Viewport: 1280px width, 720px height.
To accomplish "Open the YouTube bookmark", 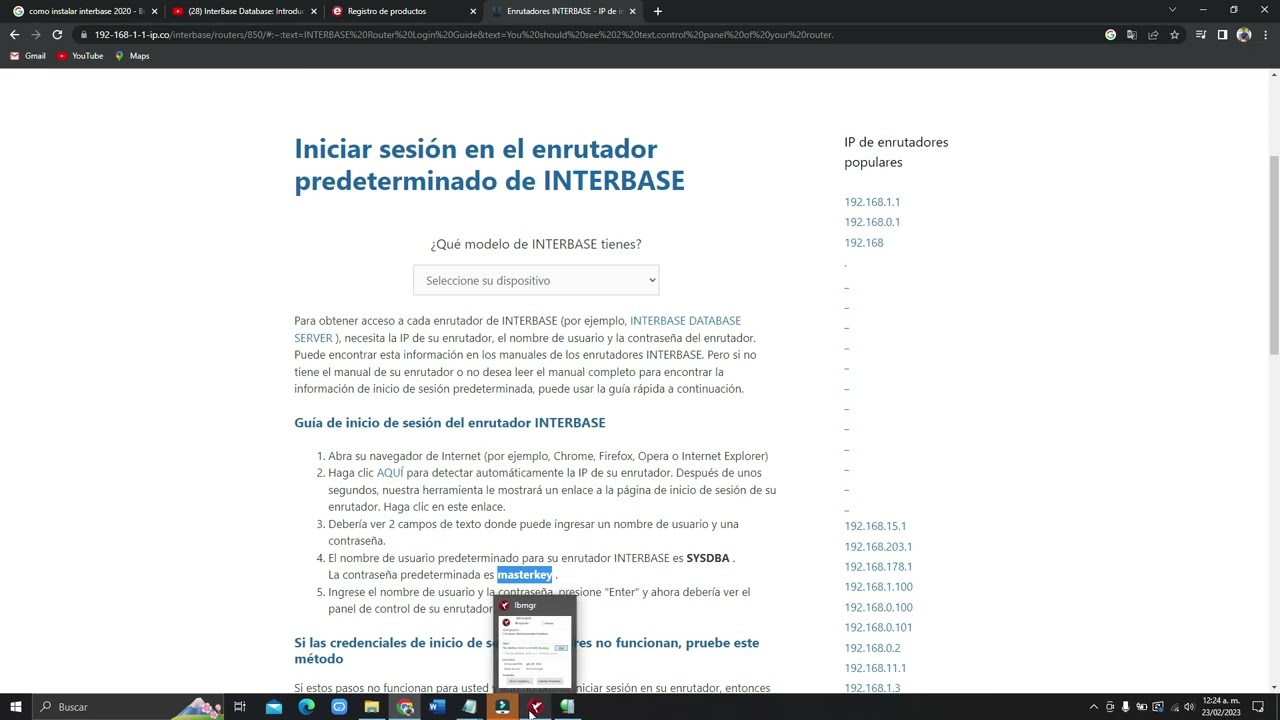I will point(80,56).
